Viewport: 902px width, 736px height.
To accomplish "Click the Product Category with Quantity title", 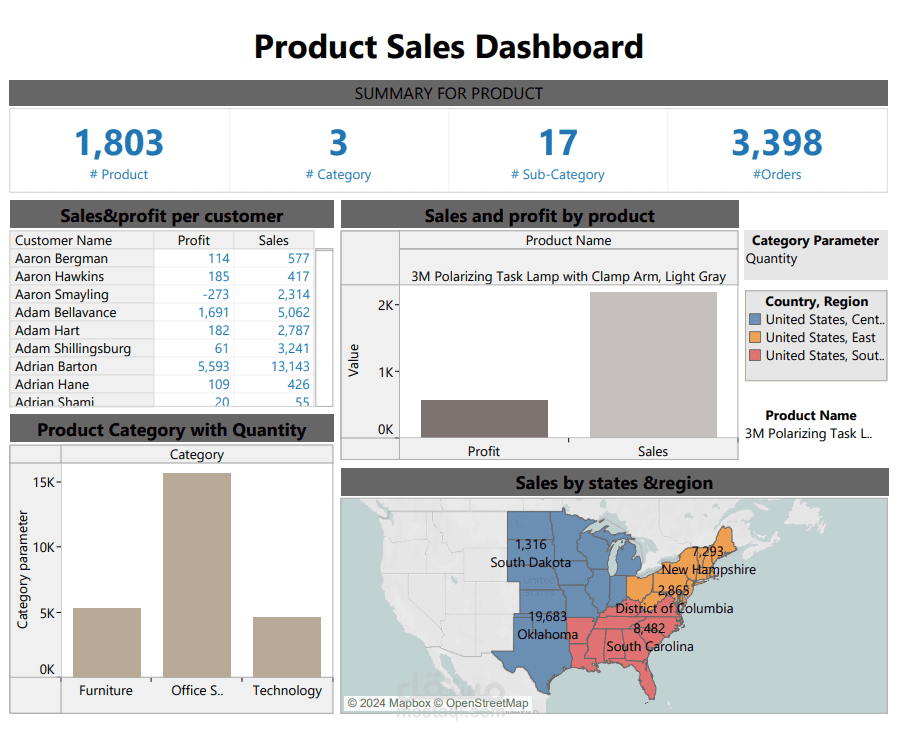I will point(171,430).
